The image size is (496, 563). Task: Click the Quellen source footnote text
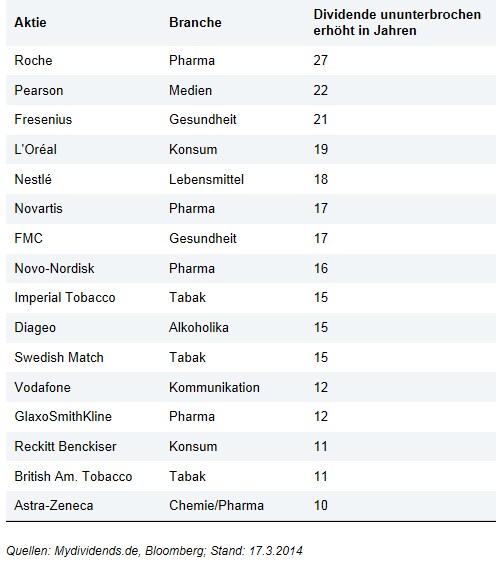point(154,551)
